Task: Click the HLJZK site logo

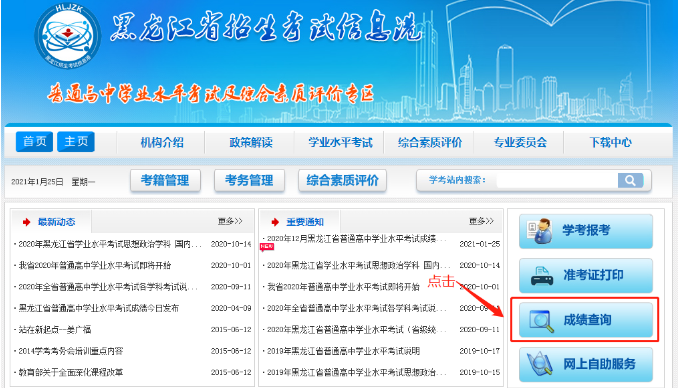Action: tap(68, 35)
